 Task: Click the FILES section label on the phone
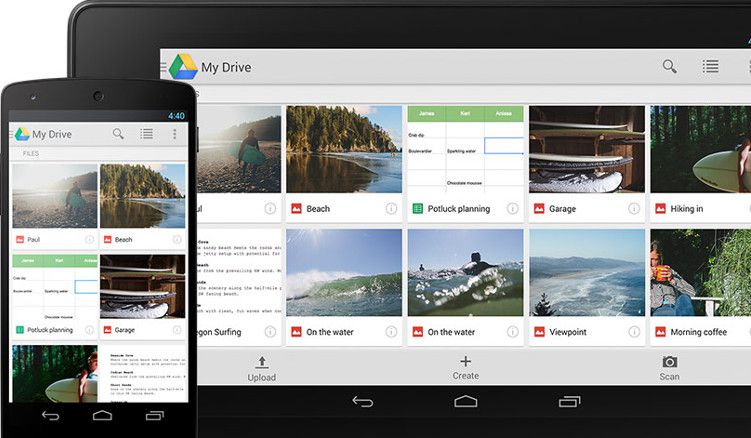click(31, 153)
